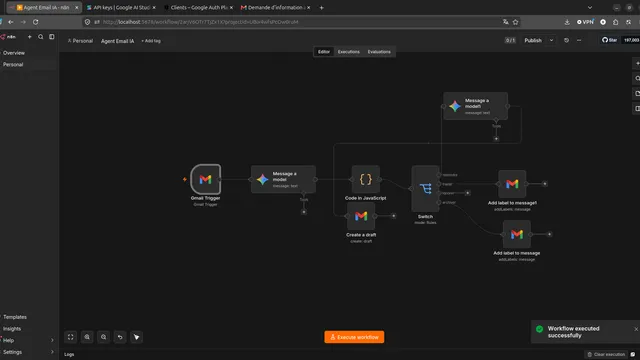Add a tool to the Message a model1 node
This screenshot has height=360, width=640.
coord(496,139)
